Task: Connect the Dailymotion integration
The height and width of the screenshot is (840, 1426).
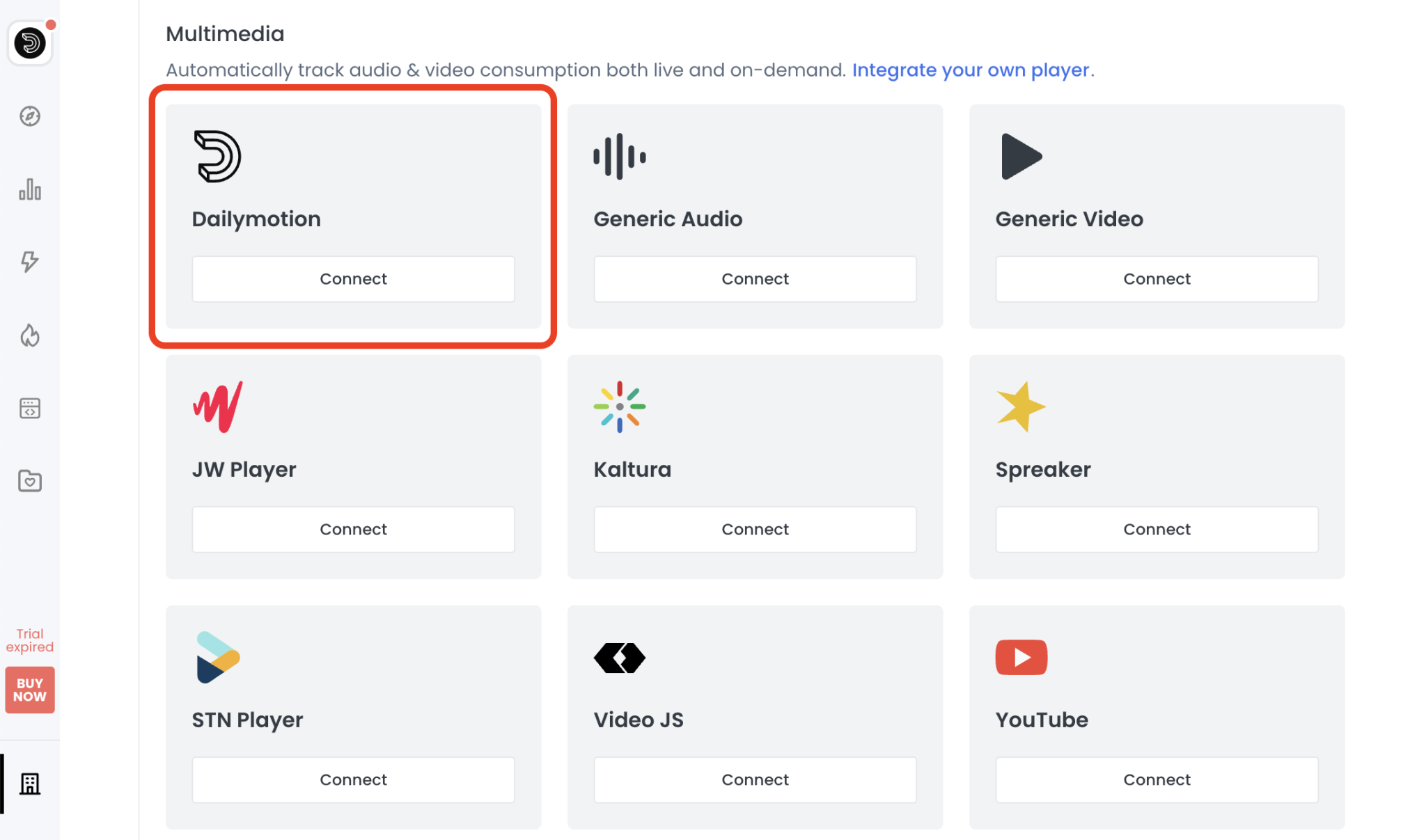Action: [x=353, y=278]
